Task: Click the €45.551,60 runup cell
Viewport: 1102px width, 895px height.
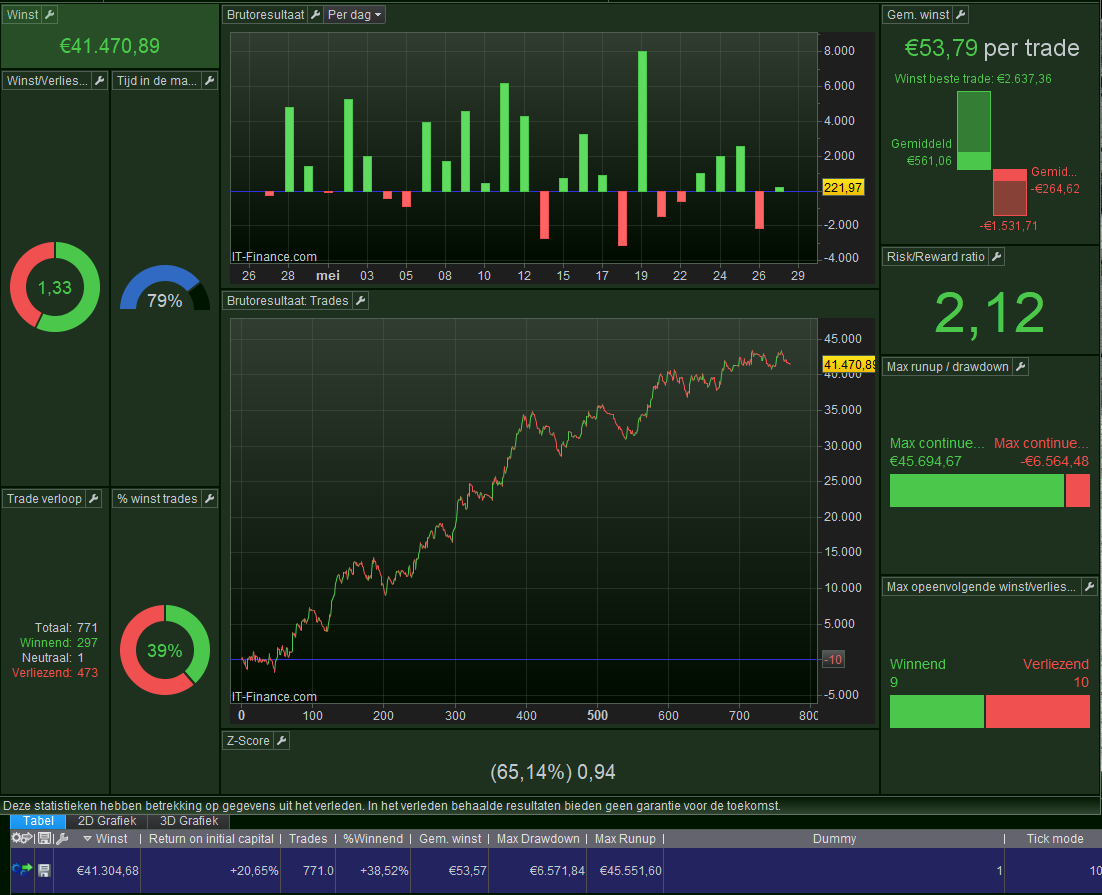Action: (625, 870)
